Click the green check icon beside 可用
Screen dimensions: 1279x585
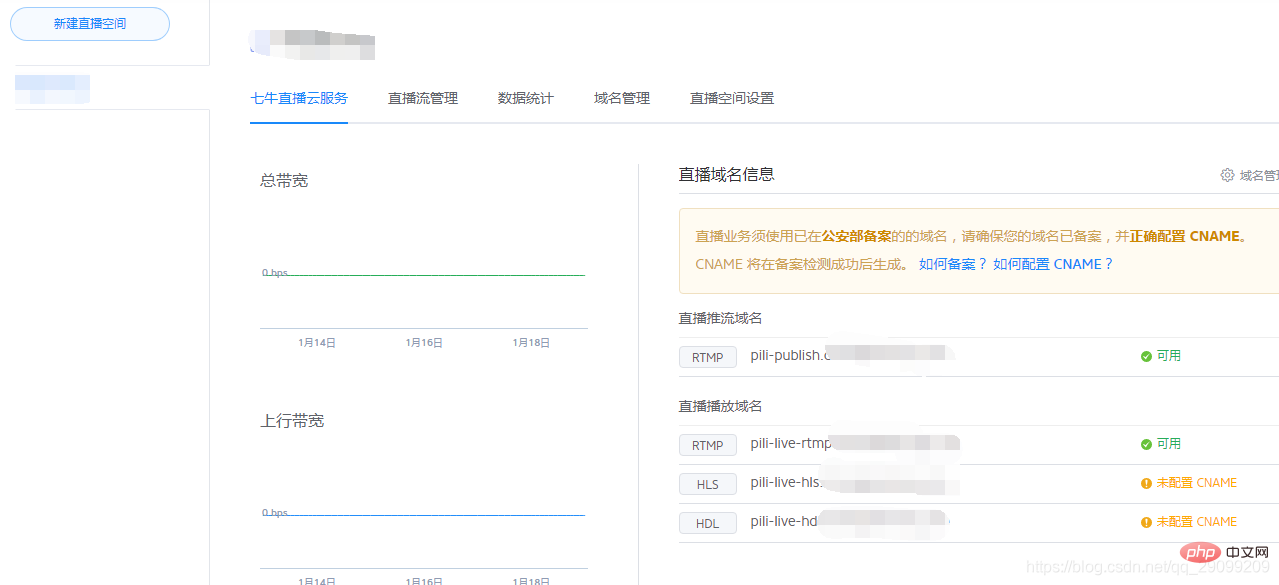coord(1146,355)
